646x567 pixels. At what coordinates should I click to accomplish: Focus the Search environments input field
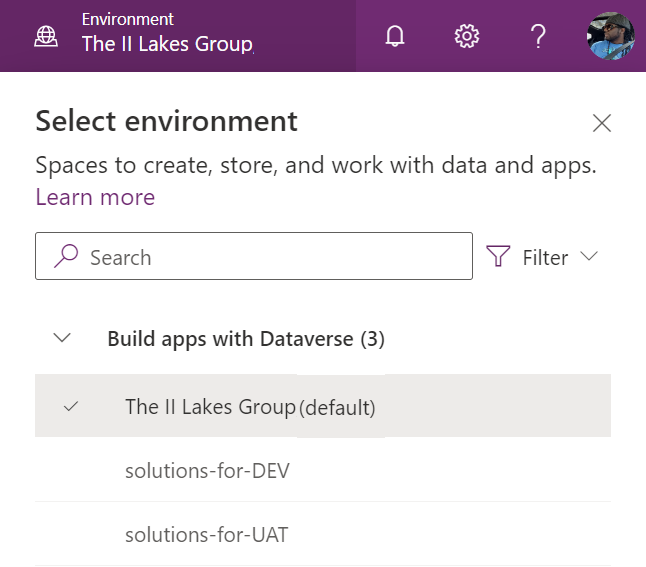click(270, 257)
